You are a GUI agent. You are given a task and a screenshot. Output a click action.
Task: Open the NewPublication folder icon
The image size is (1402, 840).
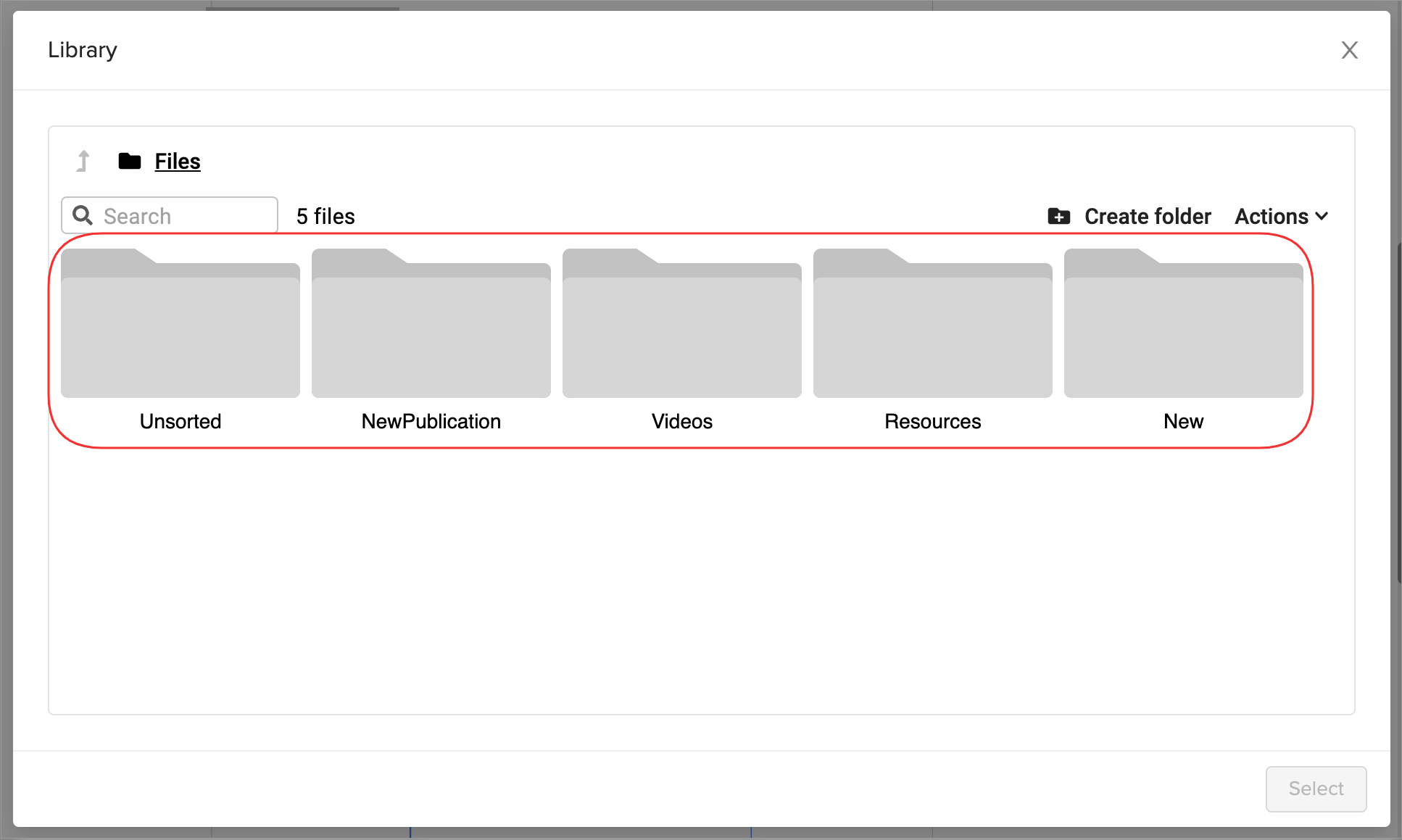431,324
